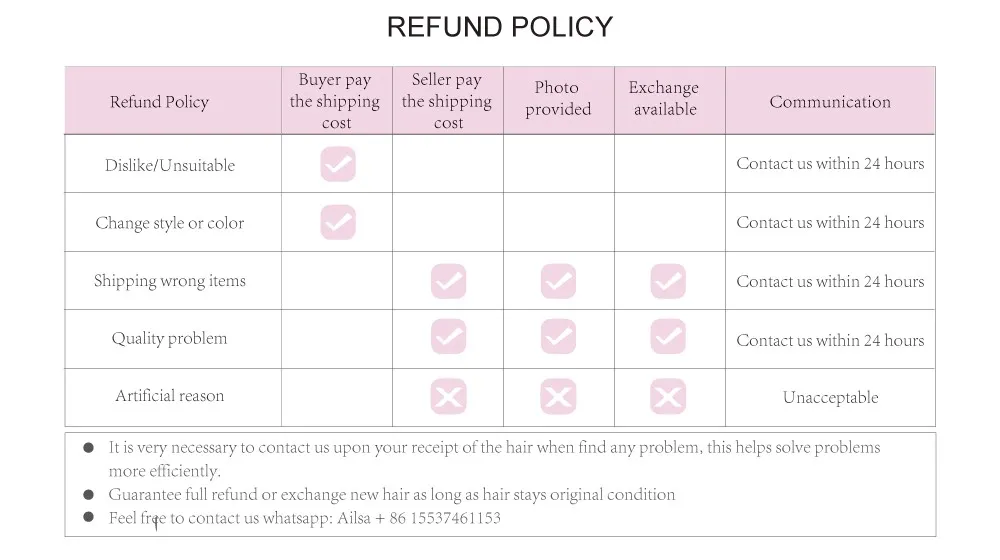Click the checkmark for Dislike/Unsuitable buyer pays shipping
The width and height of the screenshot is (1000, 560).
point(338,164)
